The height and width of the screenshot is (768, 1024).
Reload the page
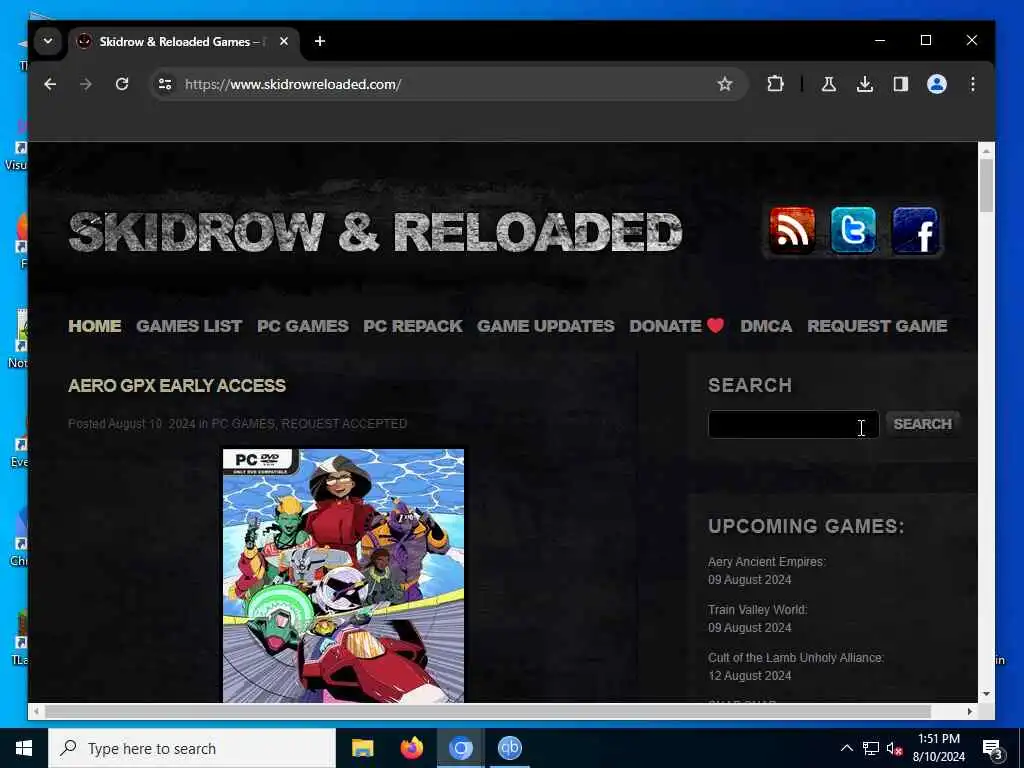click(121, 84)
